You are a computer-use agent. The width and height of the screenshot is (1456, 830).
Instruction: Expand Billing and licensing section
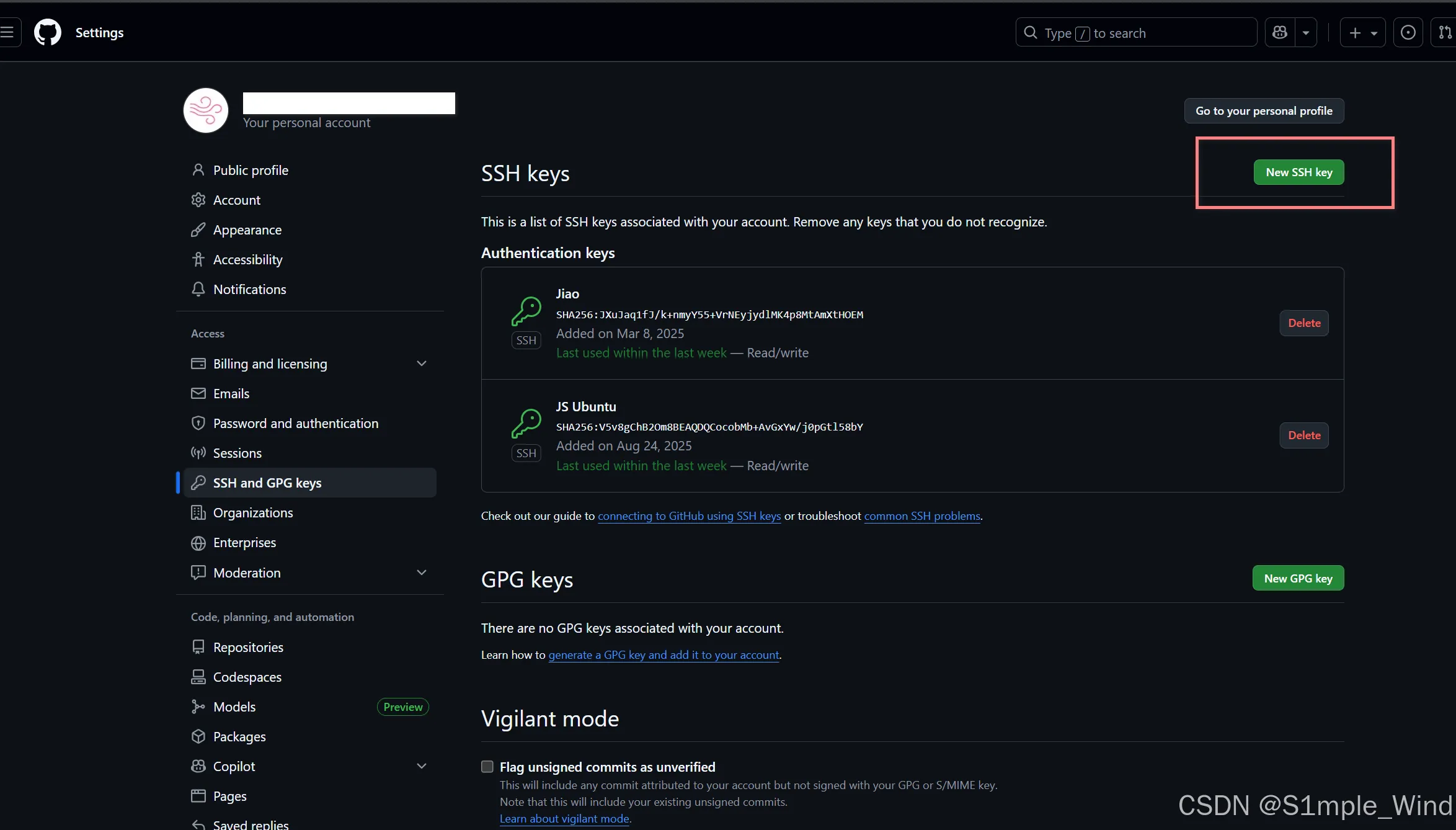coord(309,364)
